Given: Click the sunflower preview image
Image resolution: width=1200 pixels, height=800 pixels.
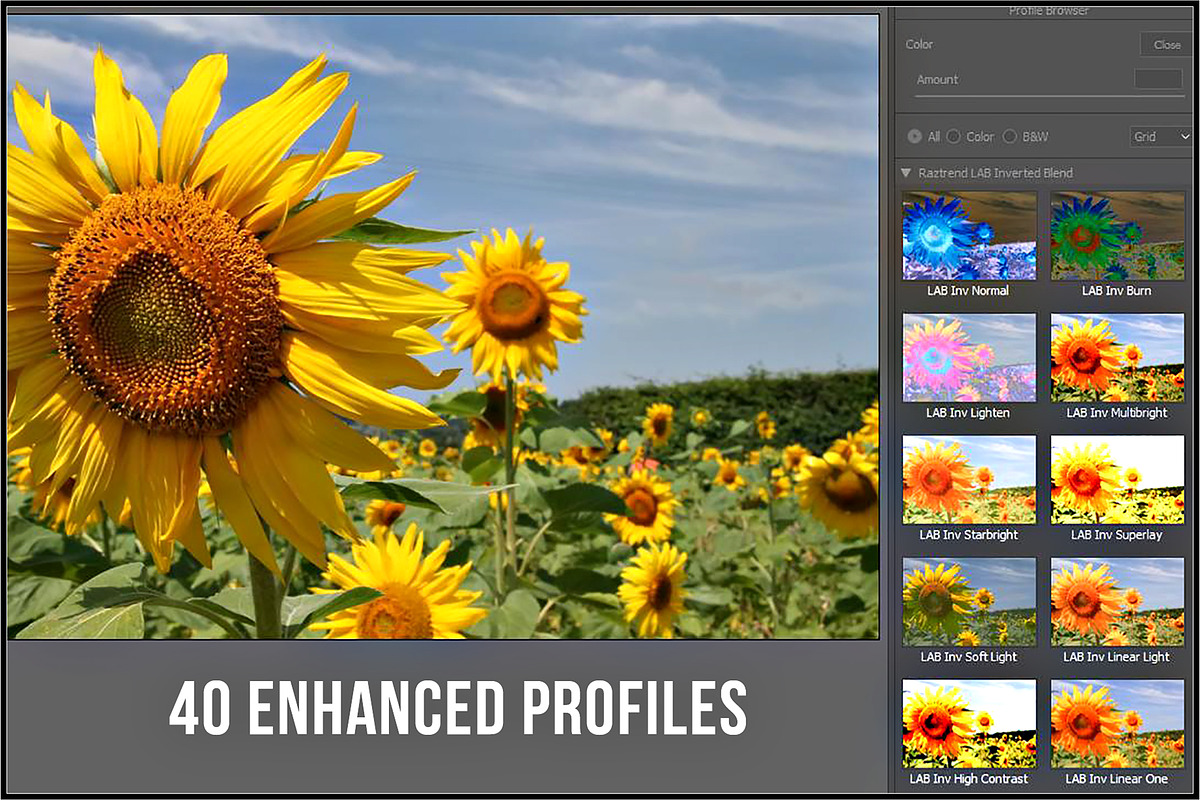Looking at the screenshot, I should [x=443, y=326].
